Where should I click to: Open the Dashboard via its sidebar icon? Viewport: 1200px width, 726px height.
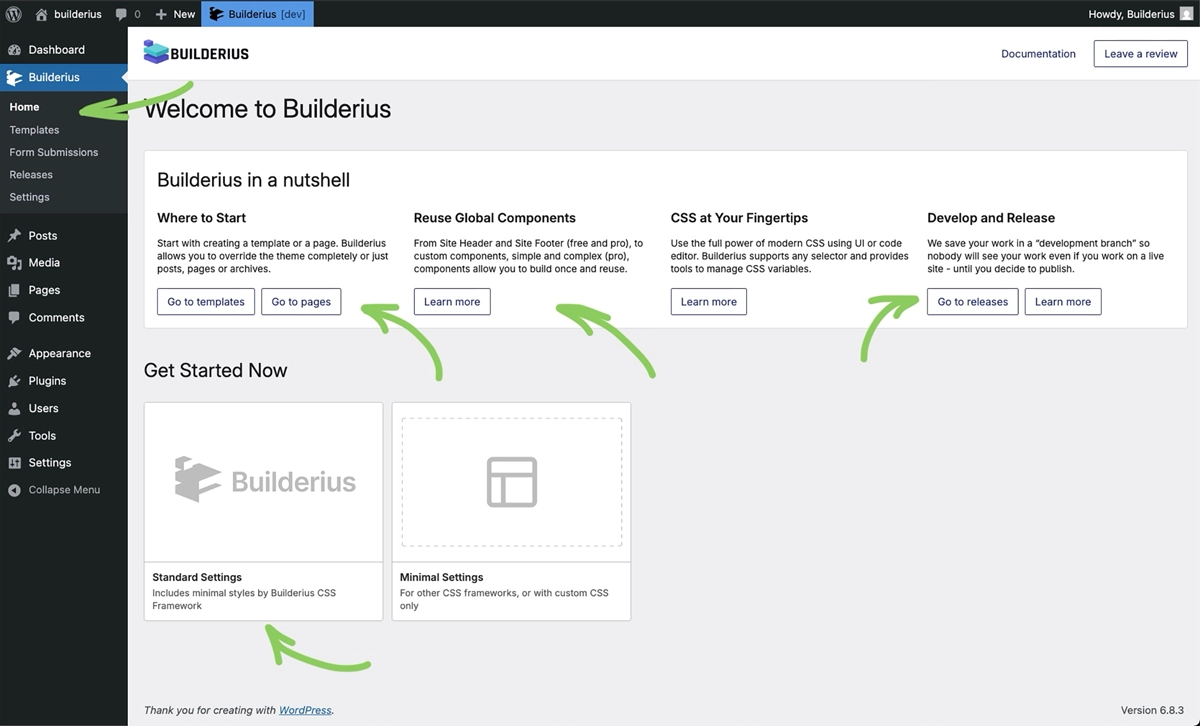[x=14, y=49]
